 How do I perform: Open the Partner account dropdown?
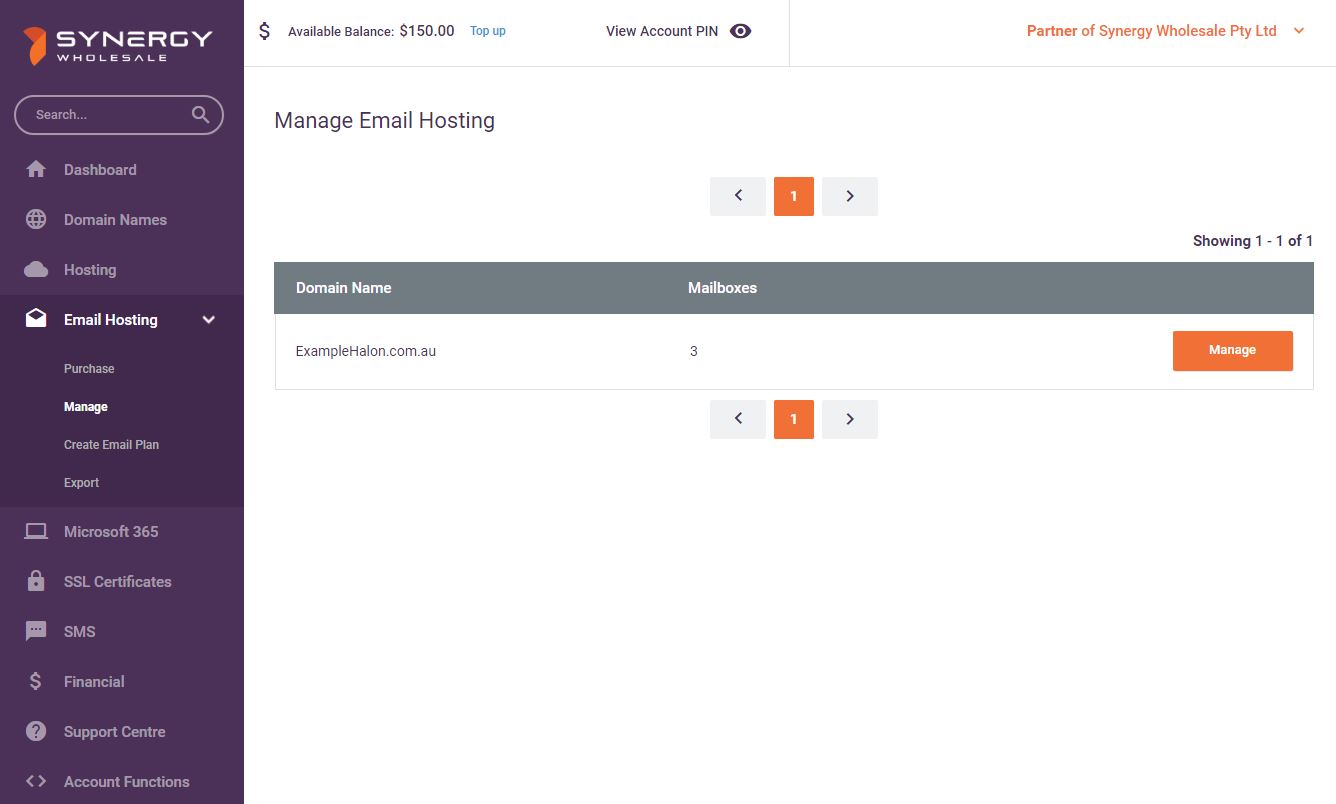point(1299,31)
